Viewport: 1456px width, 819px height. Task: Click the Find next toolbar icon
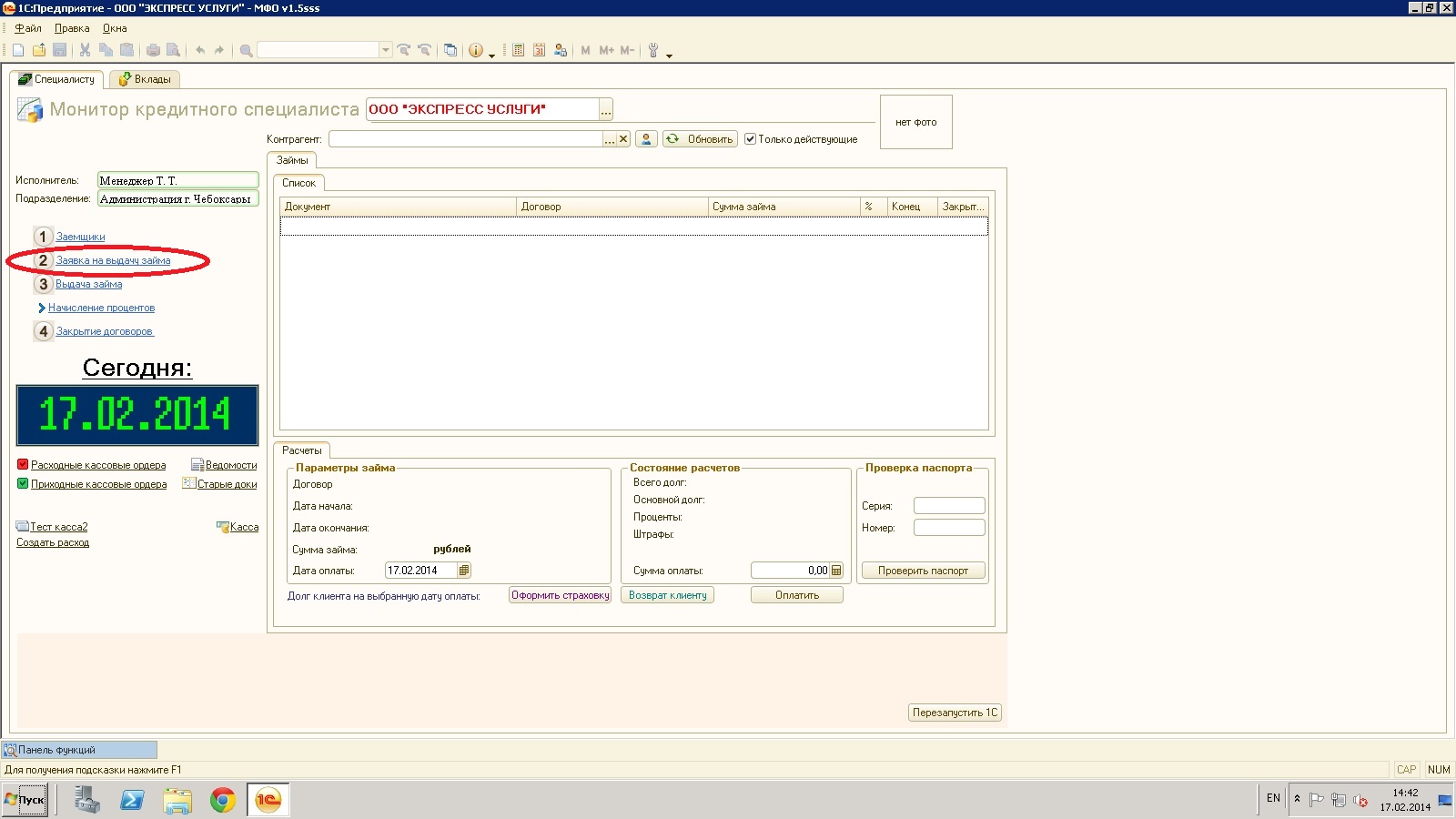[x=404, y=50]
